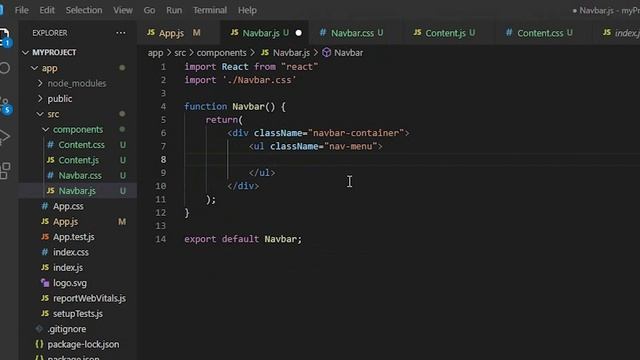This screenshot has height=360, width=640.
Task: Click './Navbar.css' import path
Action: pos(259,80)
